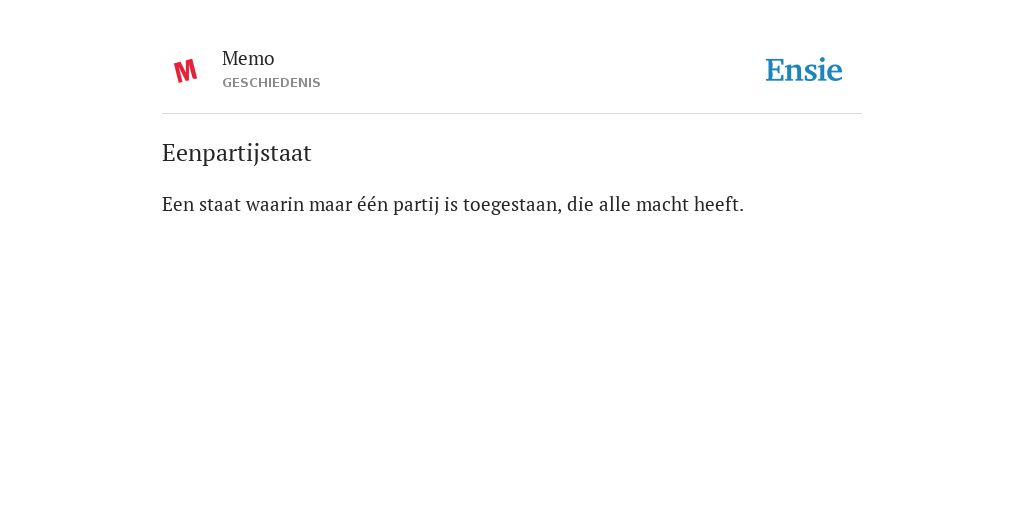
Task: Open the Memo source name link
Action: tap(248, 59)
